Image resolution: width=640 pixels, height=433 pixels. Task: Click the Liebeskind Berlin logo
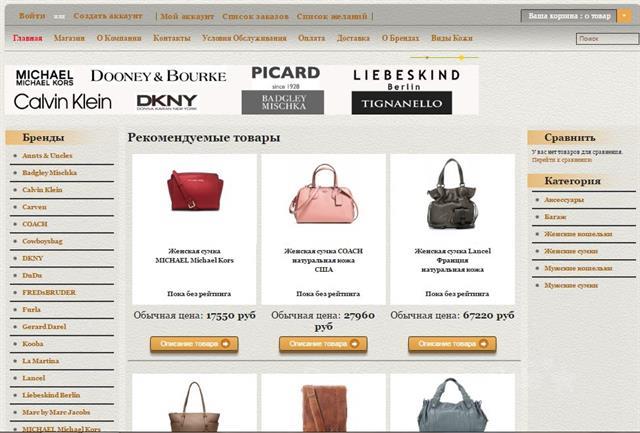[x=406, y=80]
